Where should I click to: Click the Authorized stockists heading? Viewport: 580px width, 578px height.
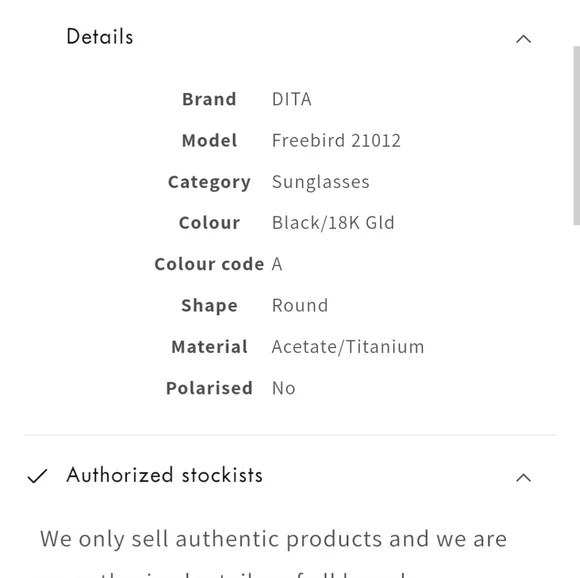click(x=165, y=475)
